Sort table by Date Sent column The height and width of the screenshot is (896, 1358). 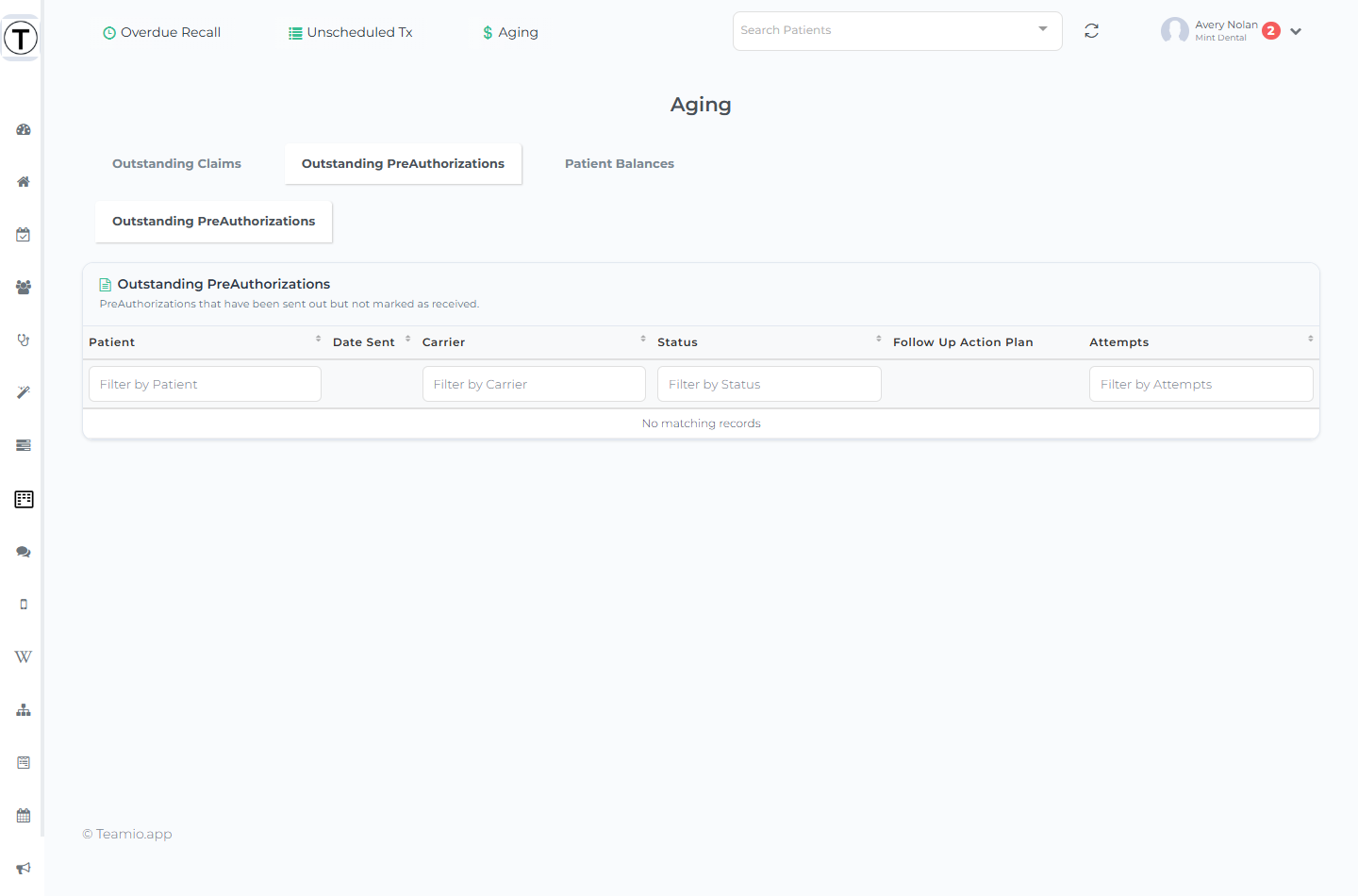372,342
